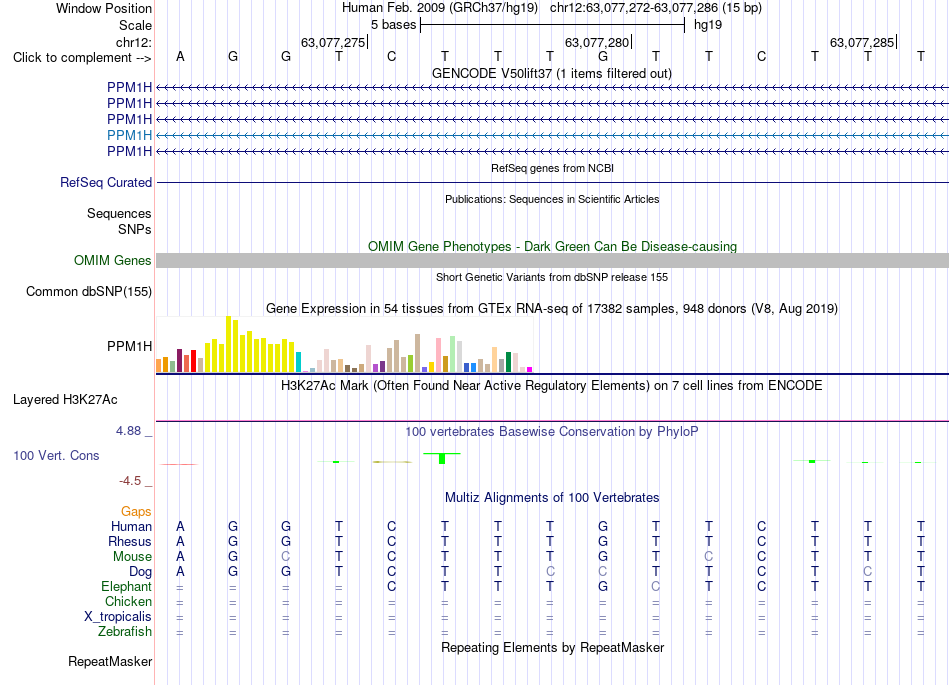The height and width of the screenshot is (685, 950).
Task: Select the Zebrafish alignment row label
Action: (x=125, y=632)
